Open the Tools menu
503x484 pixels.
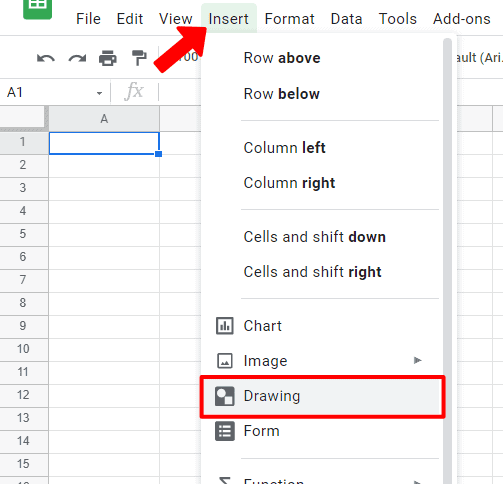coord(398,19)
